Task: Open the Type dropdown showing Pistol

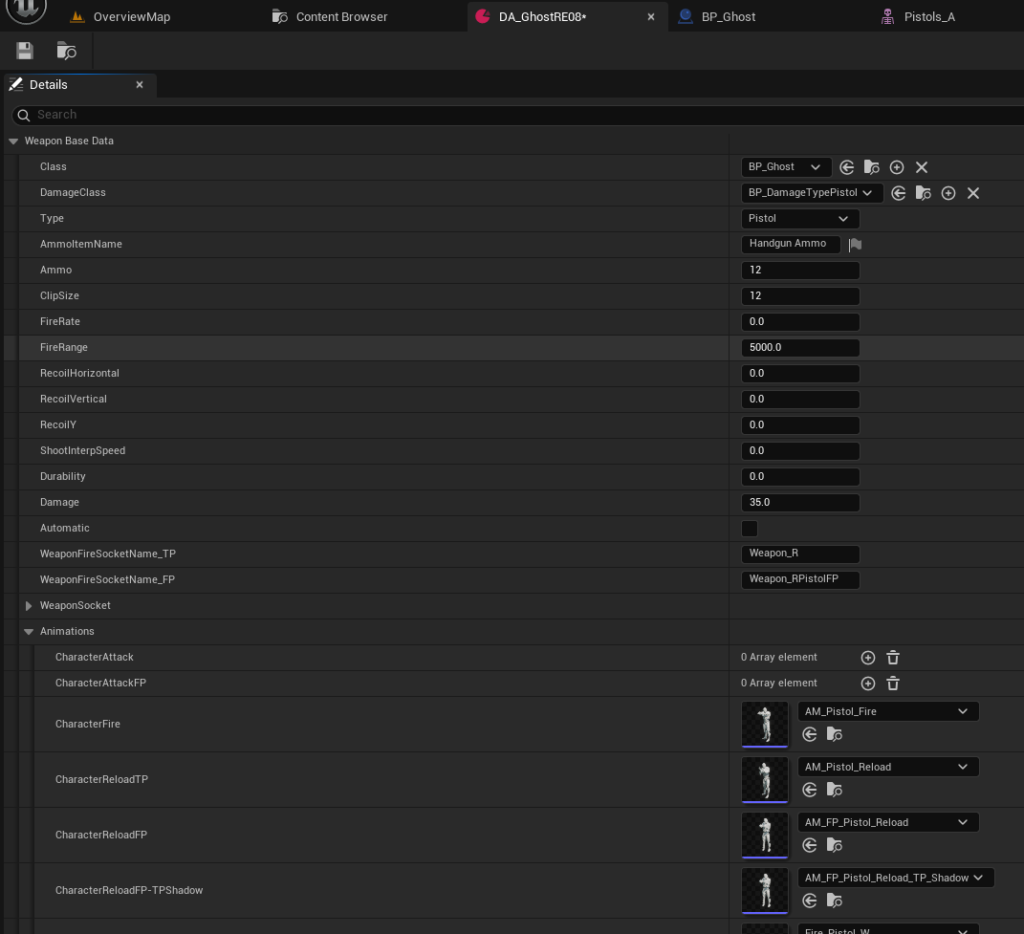Action: point(799,219)
